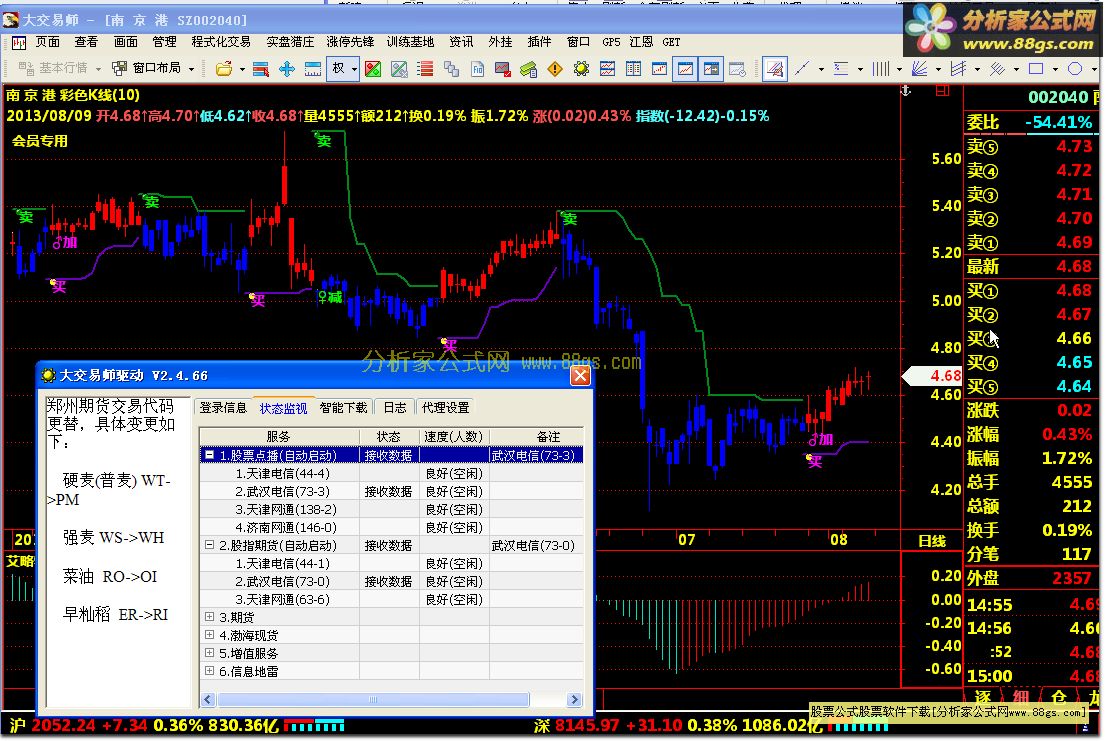Open the 窗口布局 dropdown arrow
This screenshot has width=1105, height=741.
(x=191, y=69)
